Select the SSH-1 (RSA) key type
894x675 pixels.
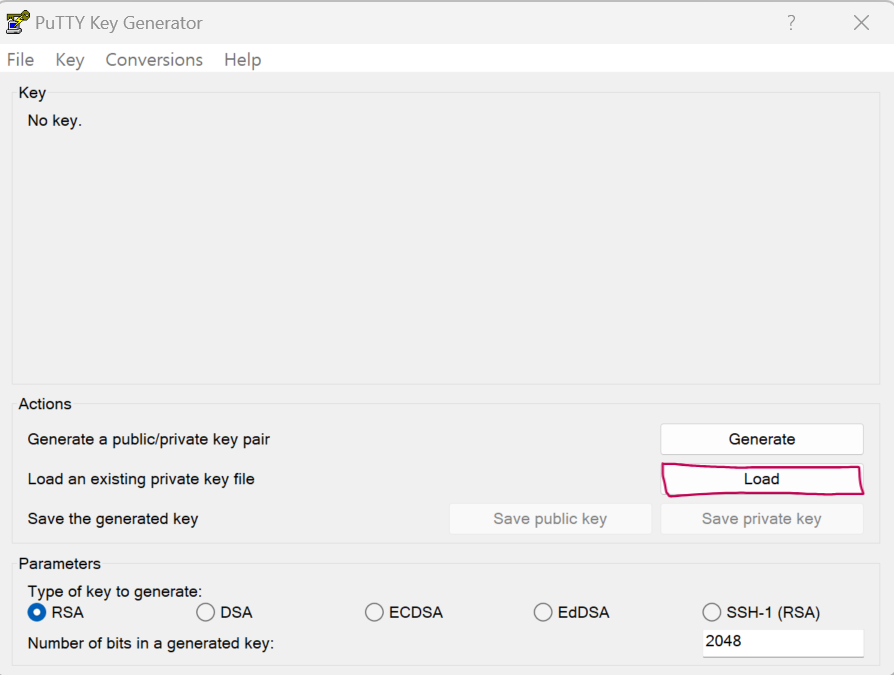(x=761, y=612)
